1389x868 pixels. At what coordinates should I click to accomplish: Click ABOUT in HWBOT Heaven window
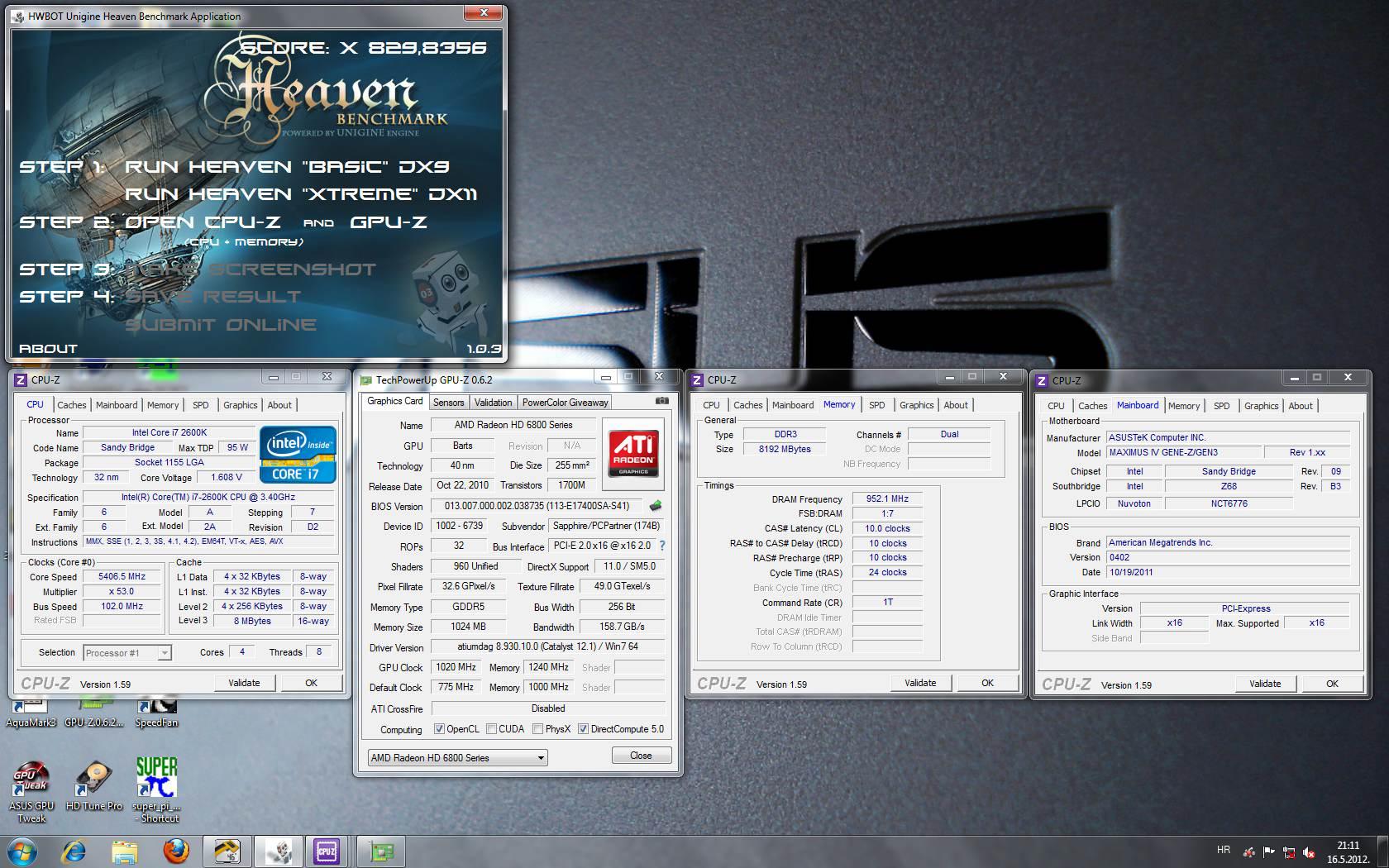(x=48, y=348)
